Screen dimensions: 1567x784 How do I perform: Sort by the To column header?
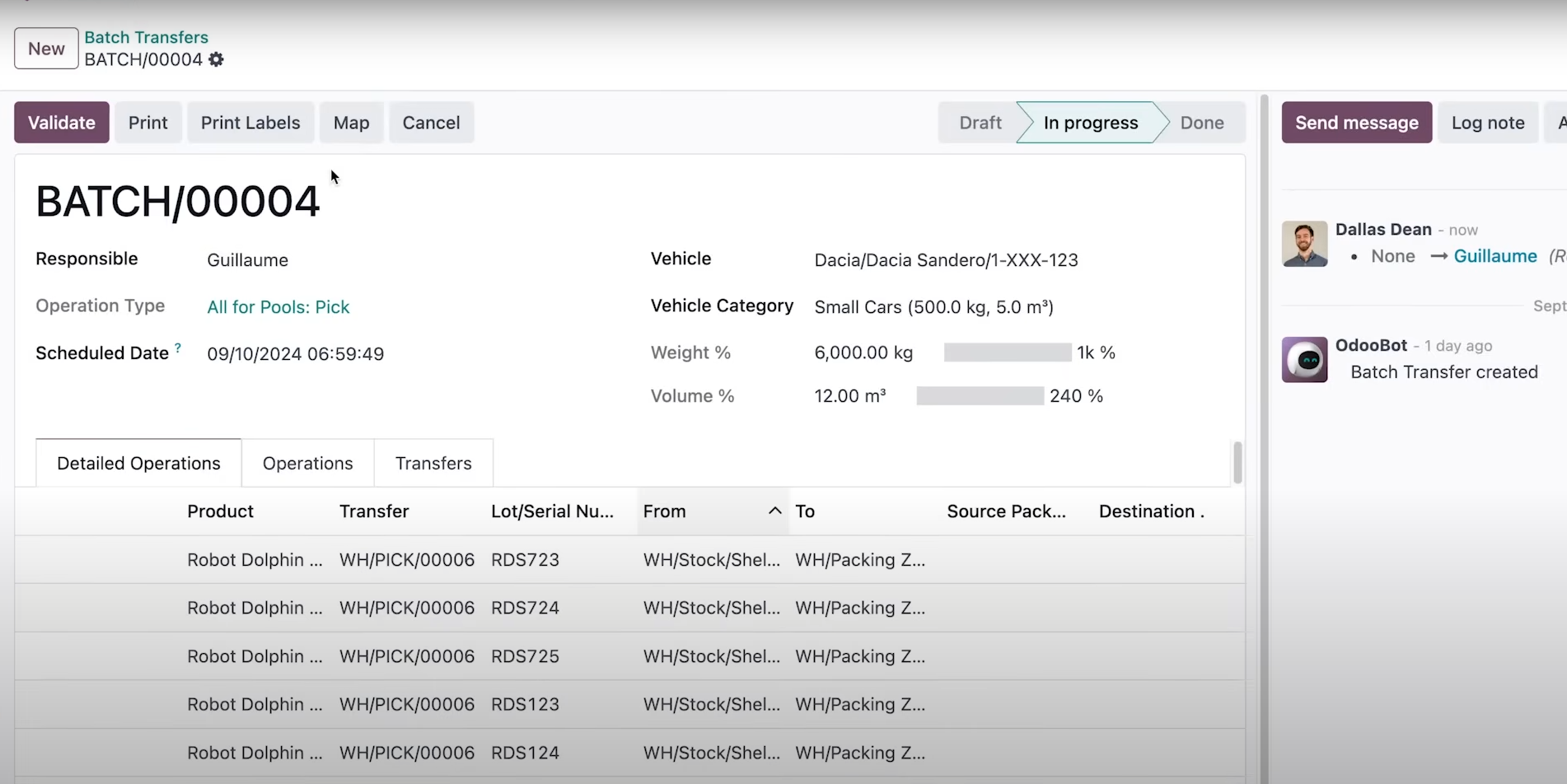805,511
